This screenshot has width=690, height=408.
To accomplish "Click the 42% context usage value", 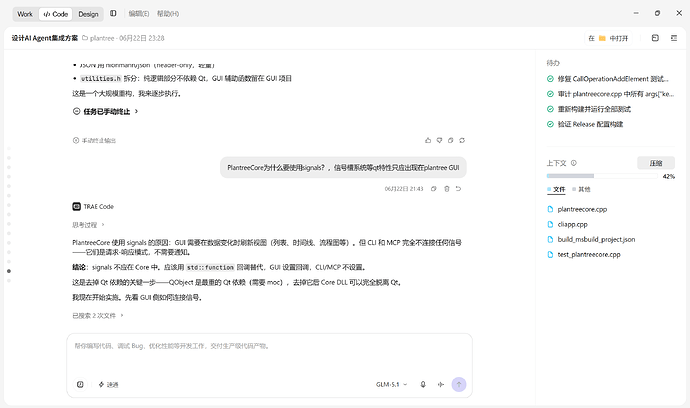I will tap(668, 176).
